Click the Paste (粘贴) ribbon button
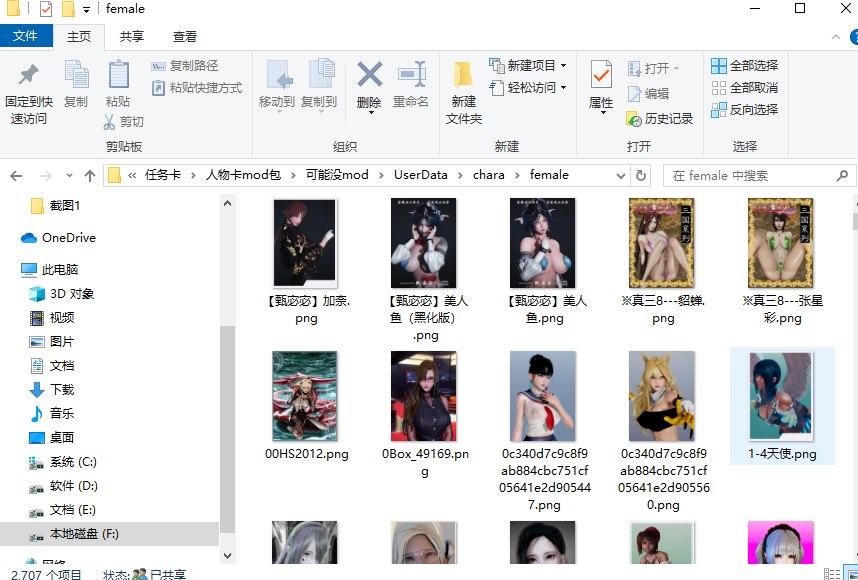The height and width of the screenshot is (580, 858). coord(118,84)
